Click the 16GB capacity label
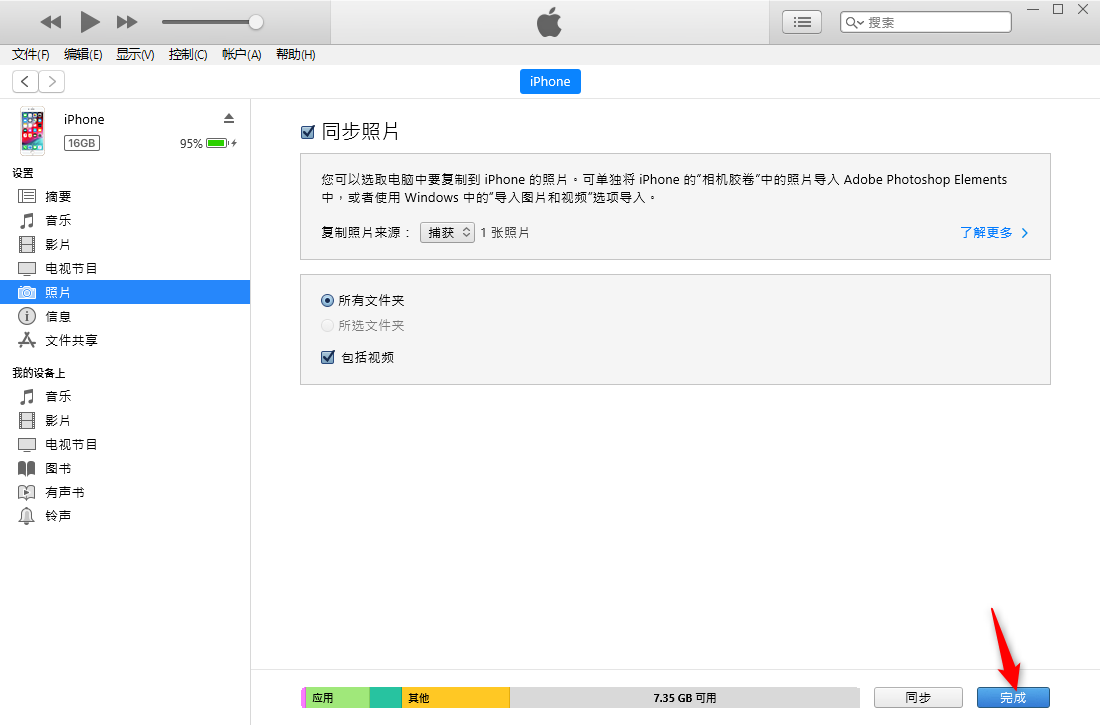 click(x=82, y=143)
